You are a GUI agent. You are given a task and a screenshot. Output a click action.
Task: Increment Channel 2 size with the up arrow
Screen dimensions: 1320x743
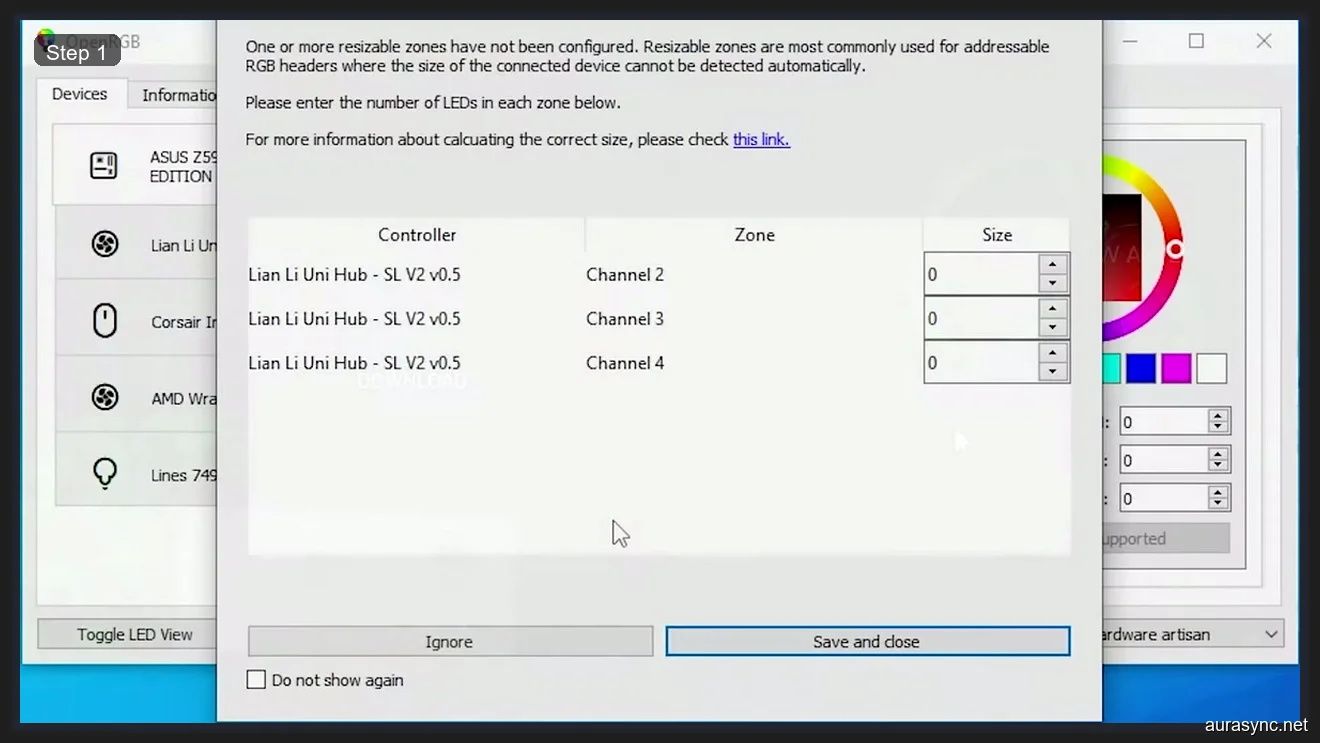[x=1052, y=266]
